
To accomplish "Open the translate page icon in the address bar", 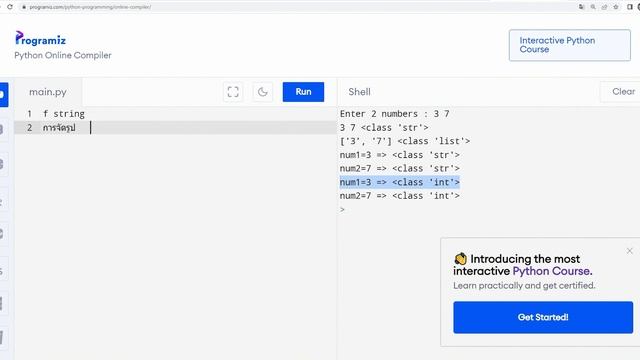I will [581, 7].
